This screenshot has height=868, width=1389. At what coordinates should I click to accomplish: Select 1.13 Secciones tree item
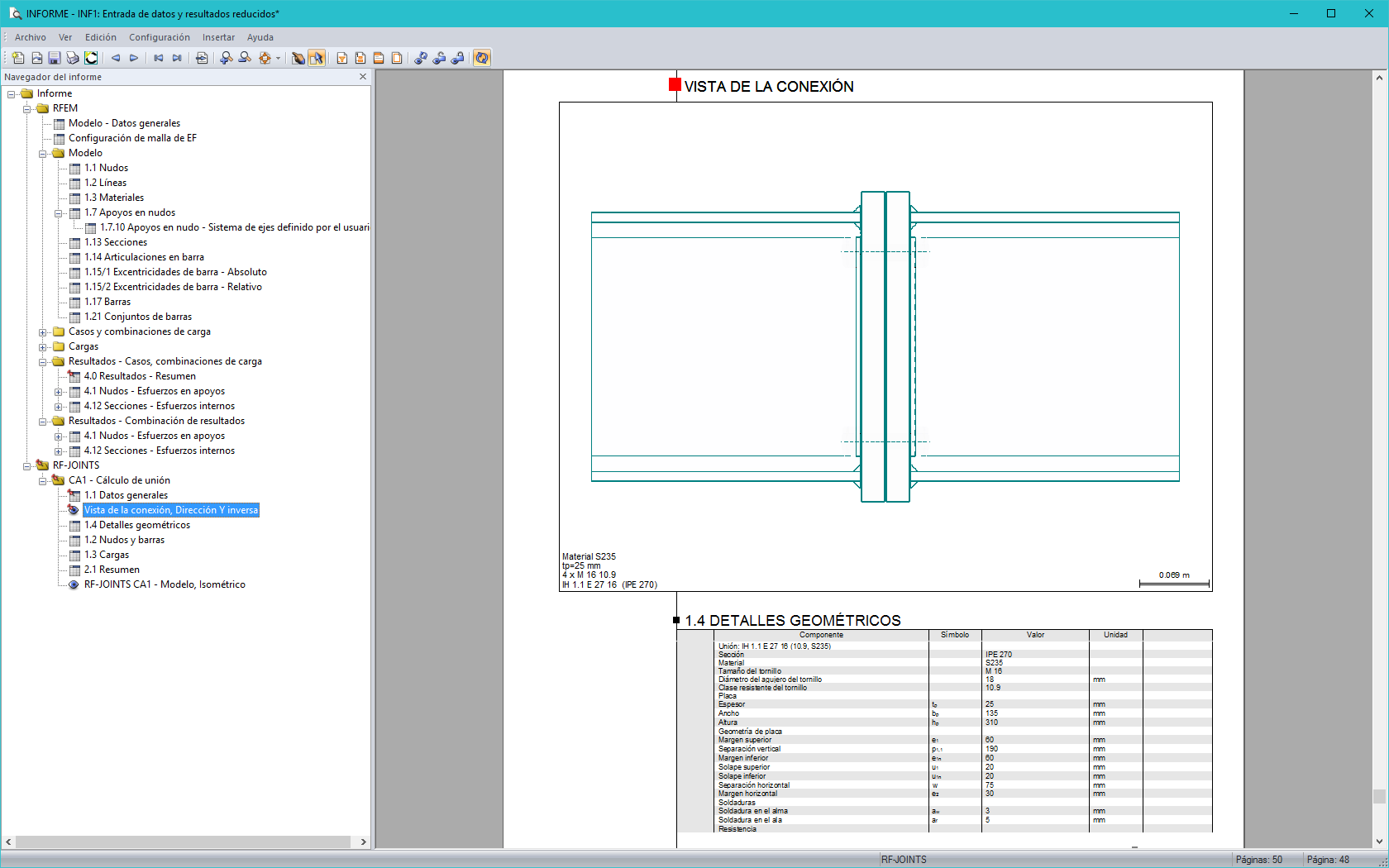coord(116,242)
